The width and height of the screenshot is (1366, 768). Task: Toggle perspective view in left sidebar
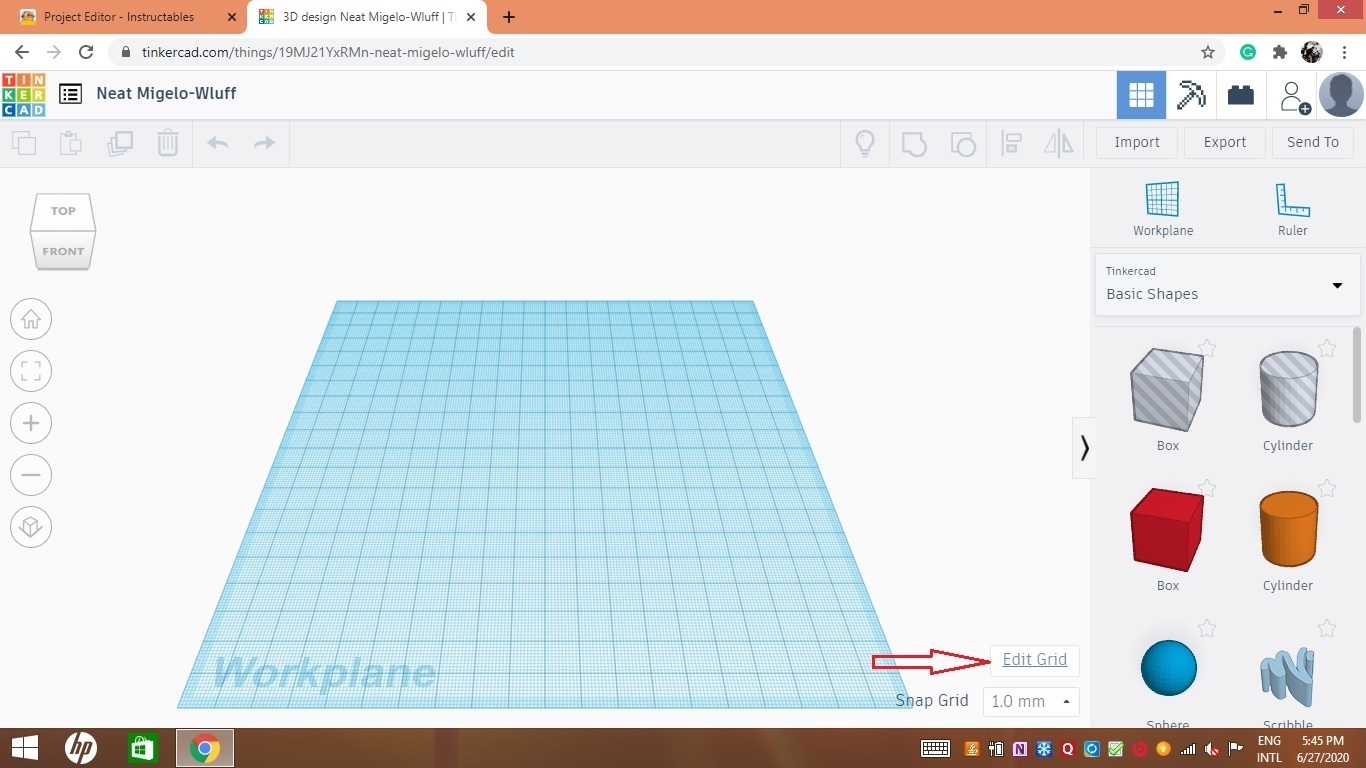31,527
